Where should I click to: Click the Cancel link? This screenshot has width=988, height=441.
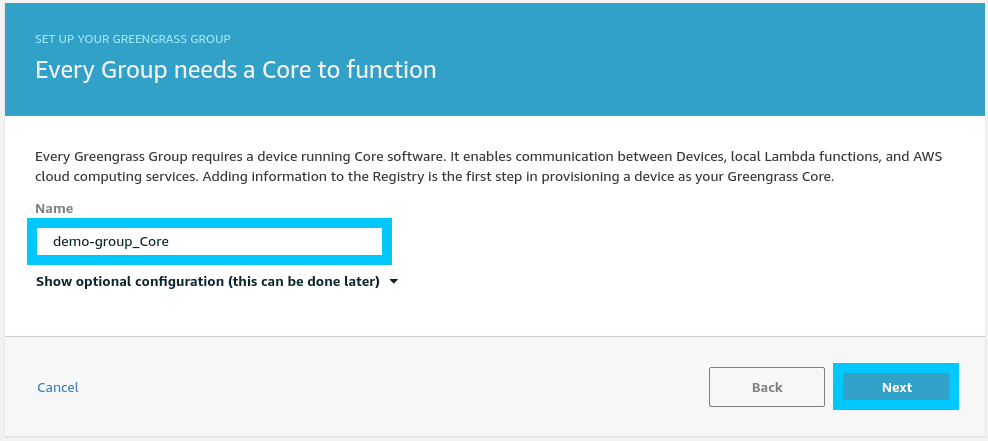coord(58,387)
